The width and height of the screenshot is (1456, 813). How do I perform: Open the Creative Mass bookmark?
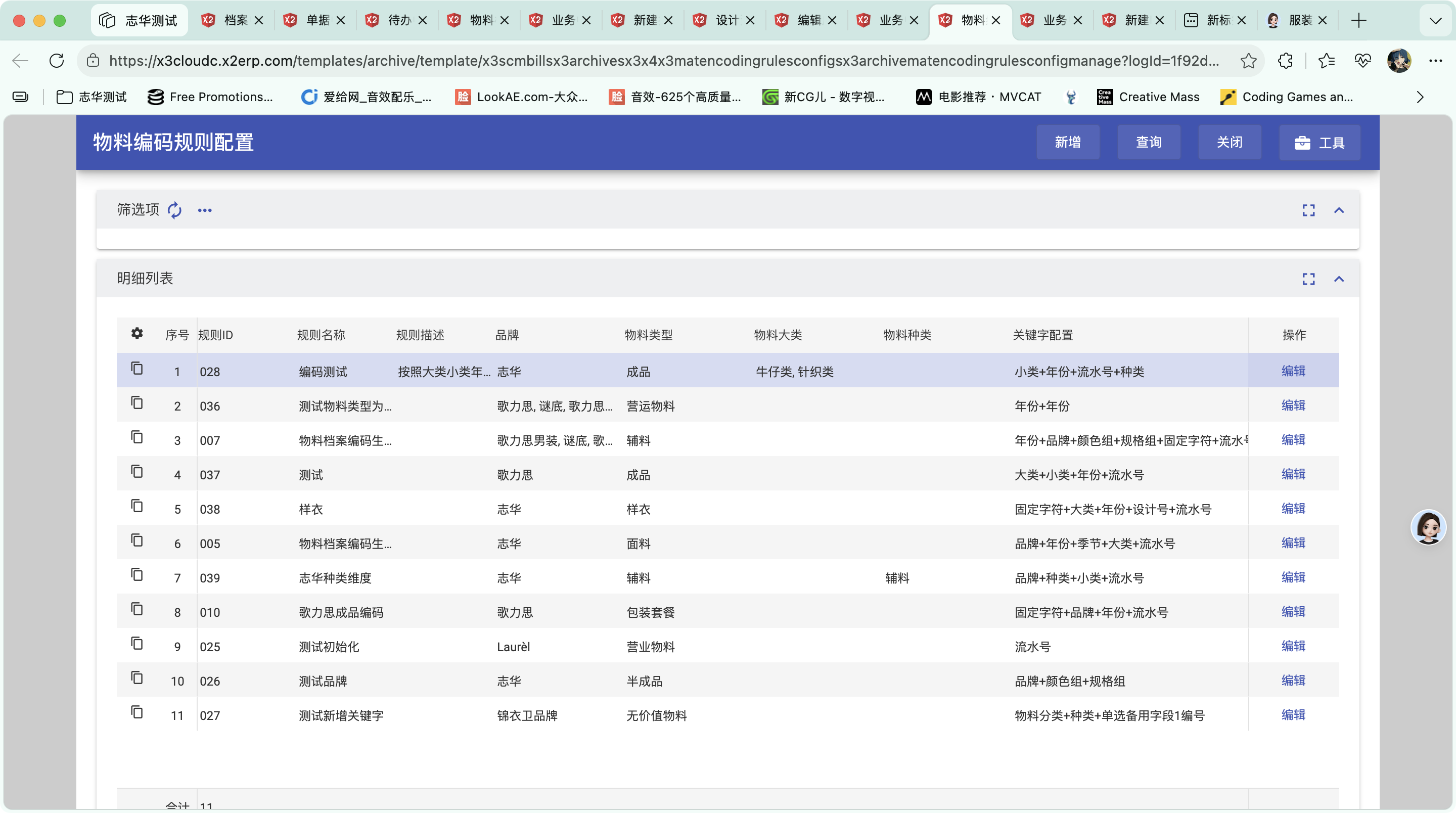1148,97
